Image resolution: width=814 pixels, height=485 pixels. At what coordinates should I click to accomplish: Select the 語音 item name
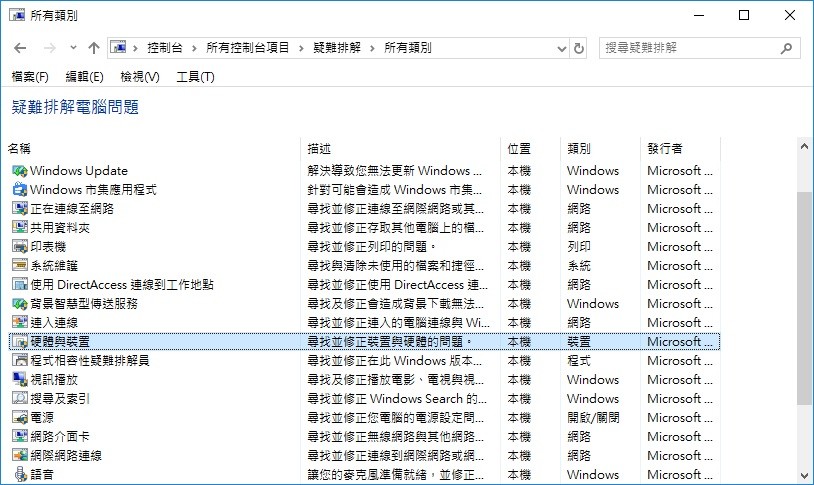pos(42,474)
